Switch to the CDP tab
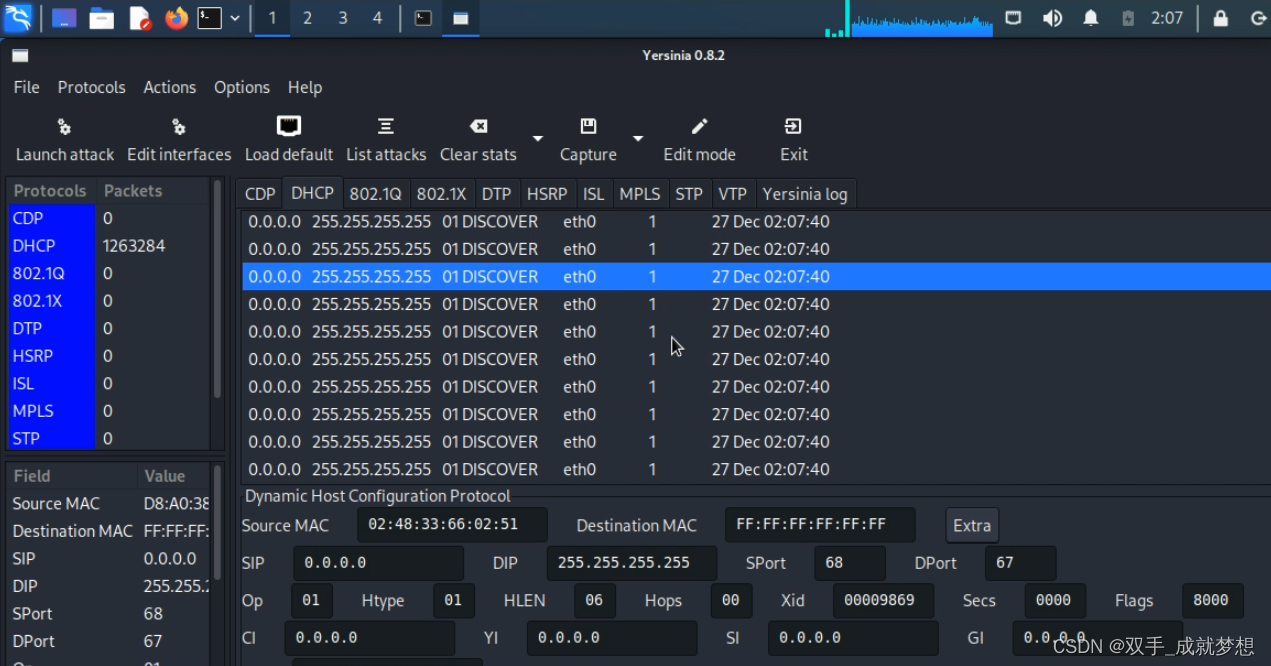1271x666 pixels. click(x=260, y=194)
